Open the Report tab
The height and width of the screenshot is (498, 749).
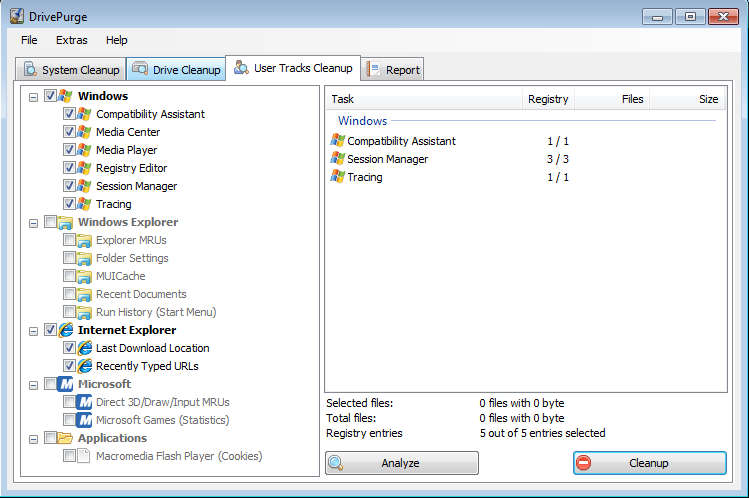(x=393, y=70)
